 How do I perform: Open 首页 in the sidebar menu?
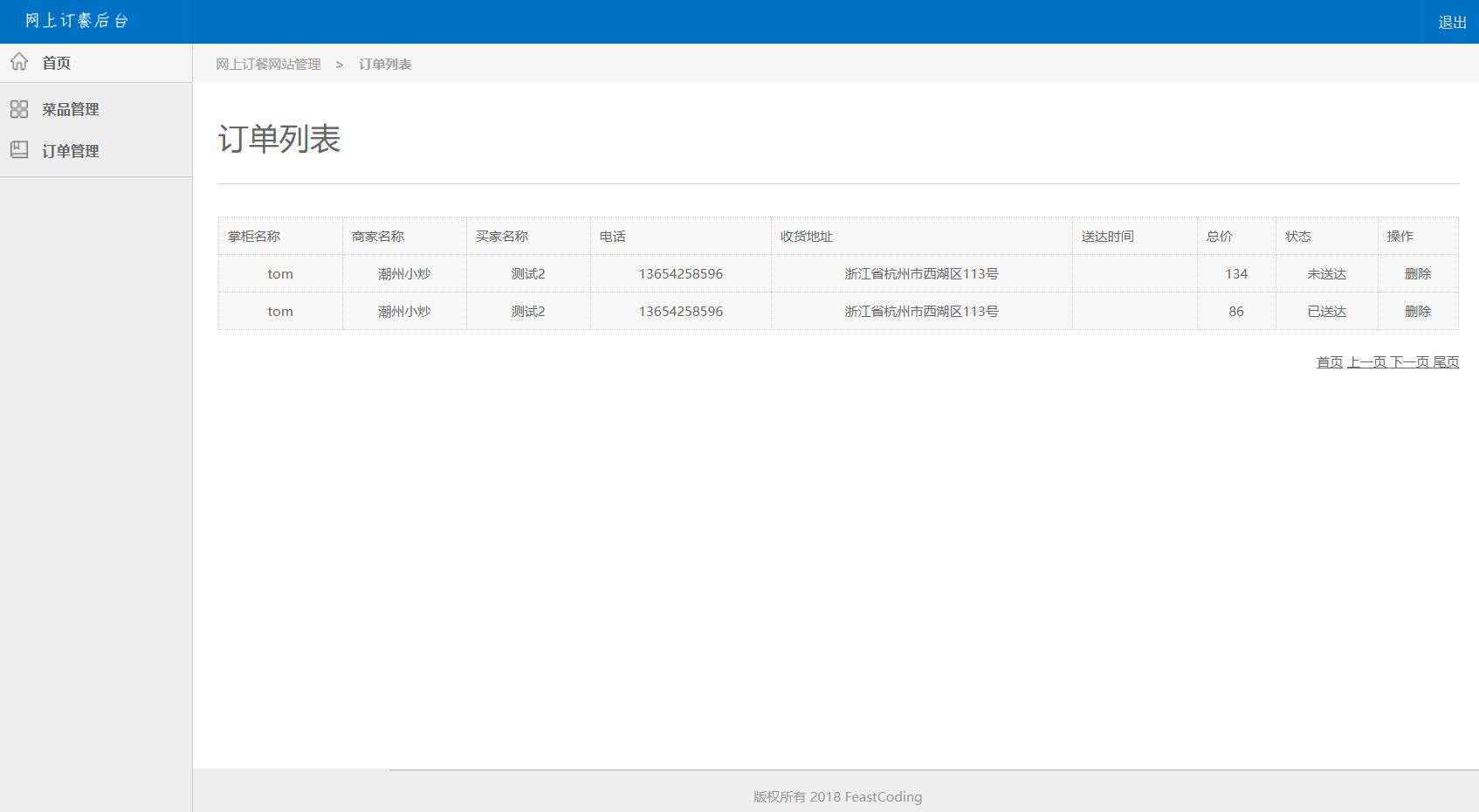(56, 63)
